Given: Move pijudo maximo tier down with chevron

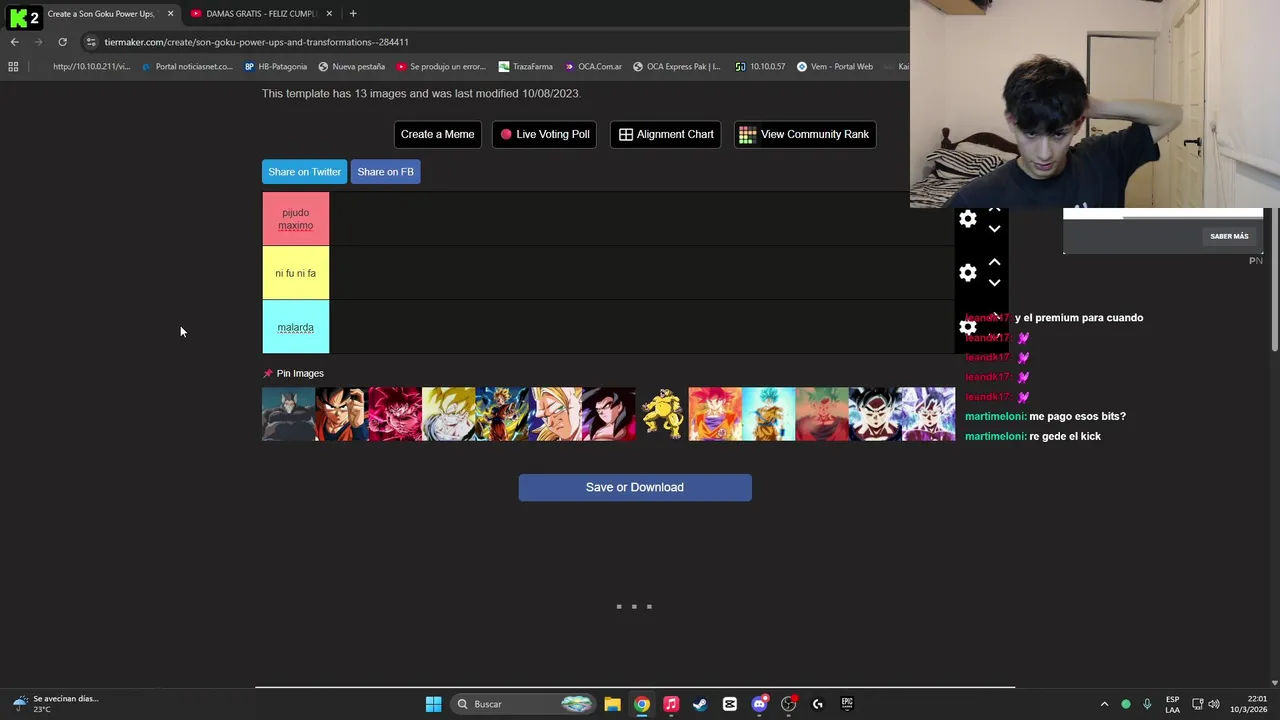Looking at the screenshot, I should (x=994, y=229).
